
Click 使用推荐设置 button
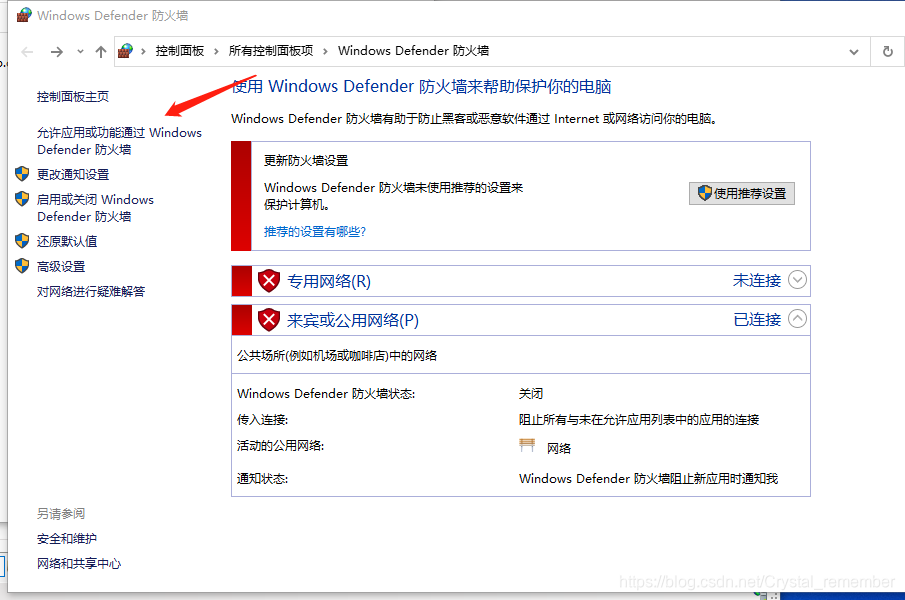click(x=742, y=193)
